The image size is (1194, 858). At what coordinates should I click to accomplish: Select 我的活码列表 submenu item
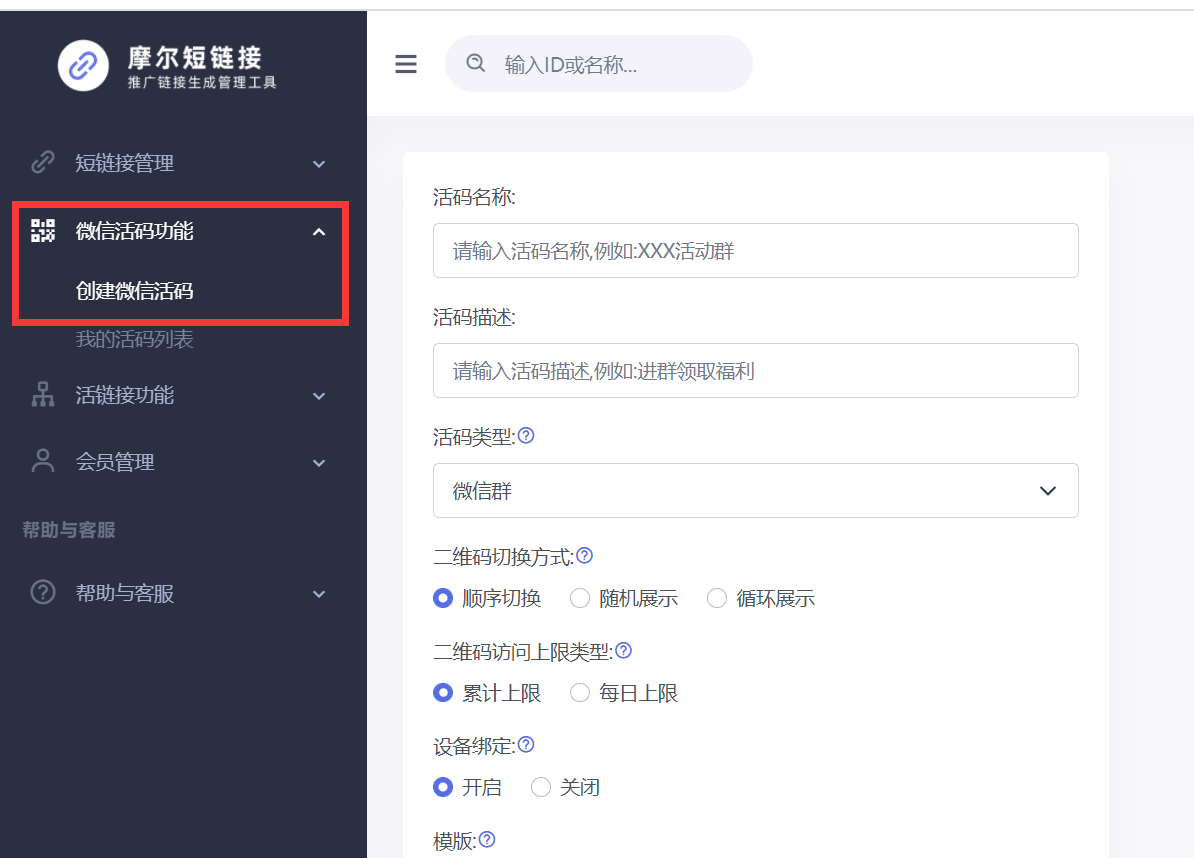click(135, 339)
